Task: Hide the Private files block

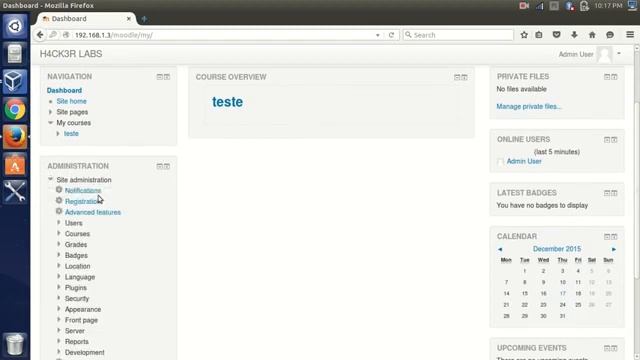Action: point(607,77)
